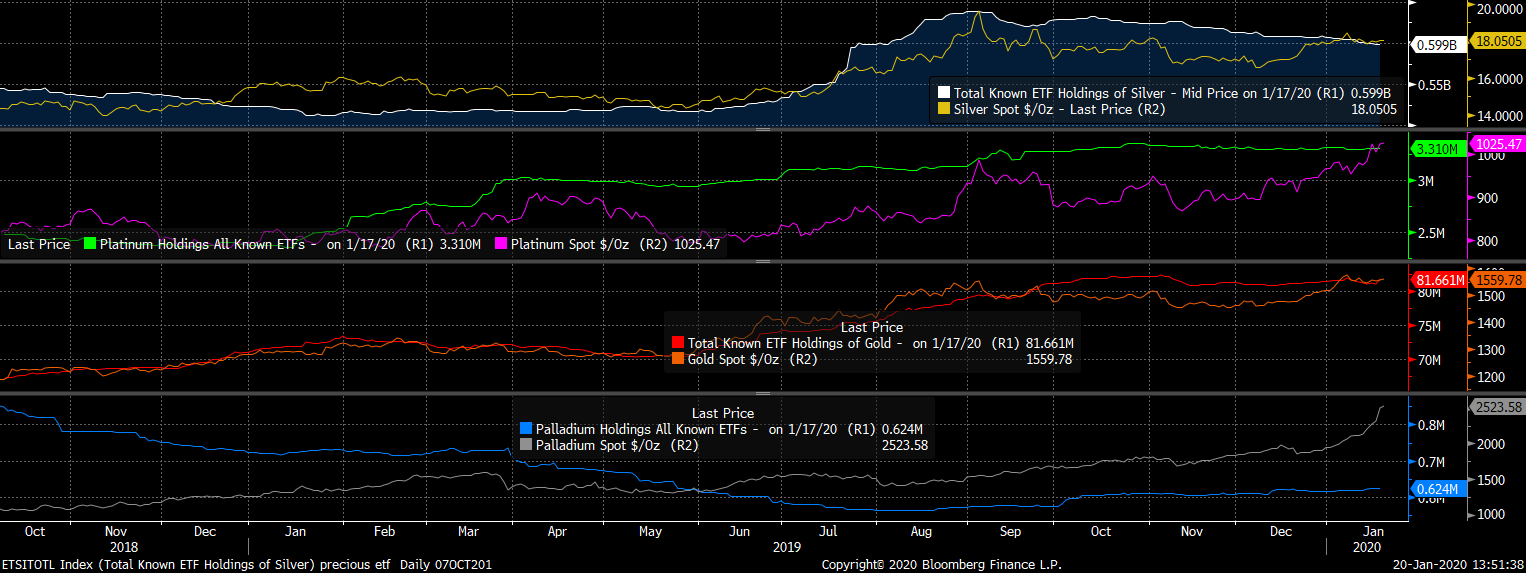Select the green Platinum Holdings legend swatch
This screenshot has width=1526, height=573.
[x=90, y=243]
